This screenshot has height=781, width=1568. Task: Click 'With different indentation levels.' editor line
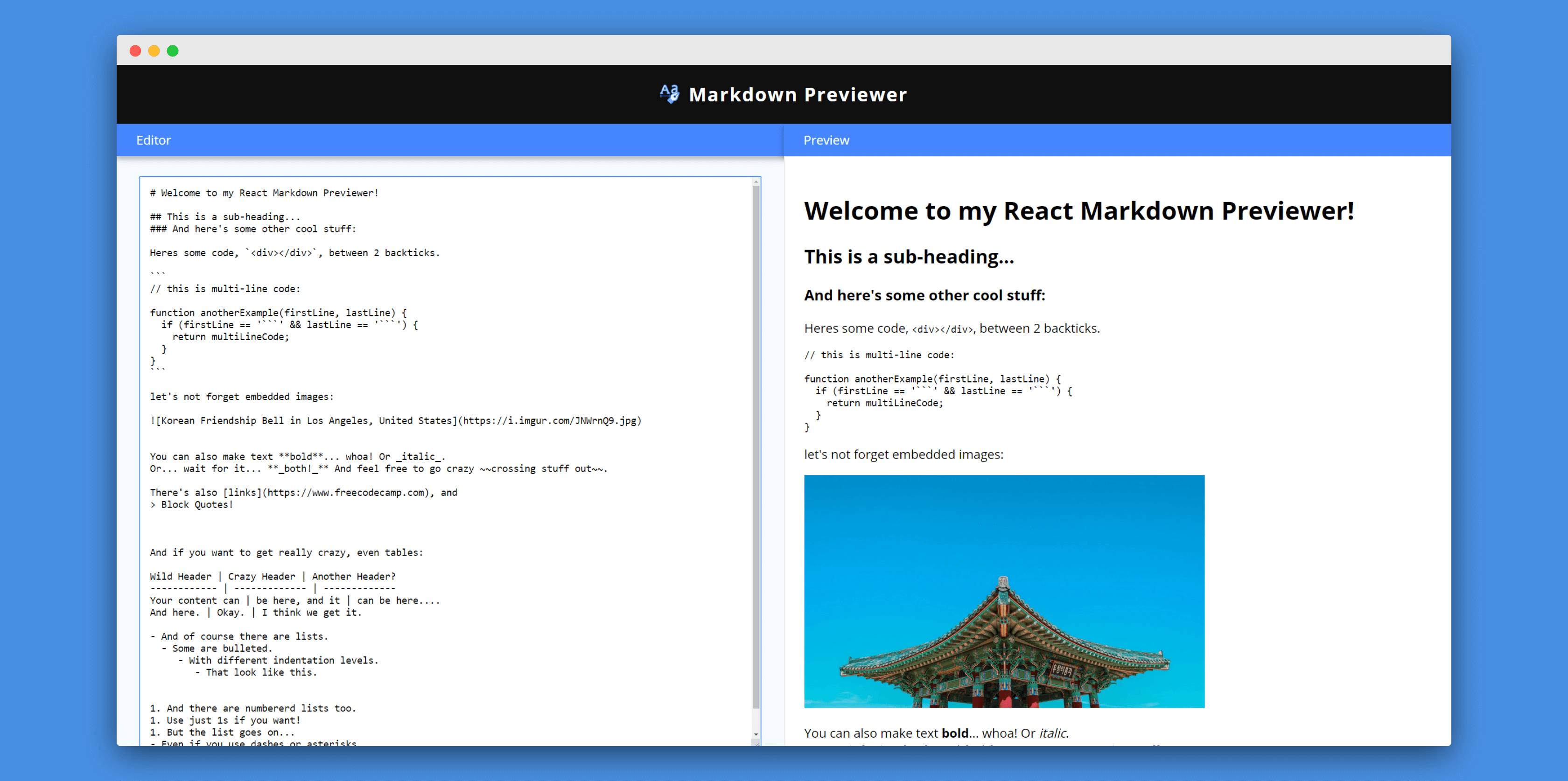click(x=278, y=661)
